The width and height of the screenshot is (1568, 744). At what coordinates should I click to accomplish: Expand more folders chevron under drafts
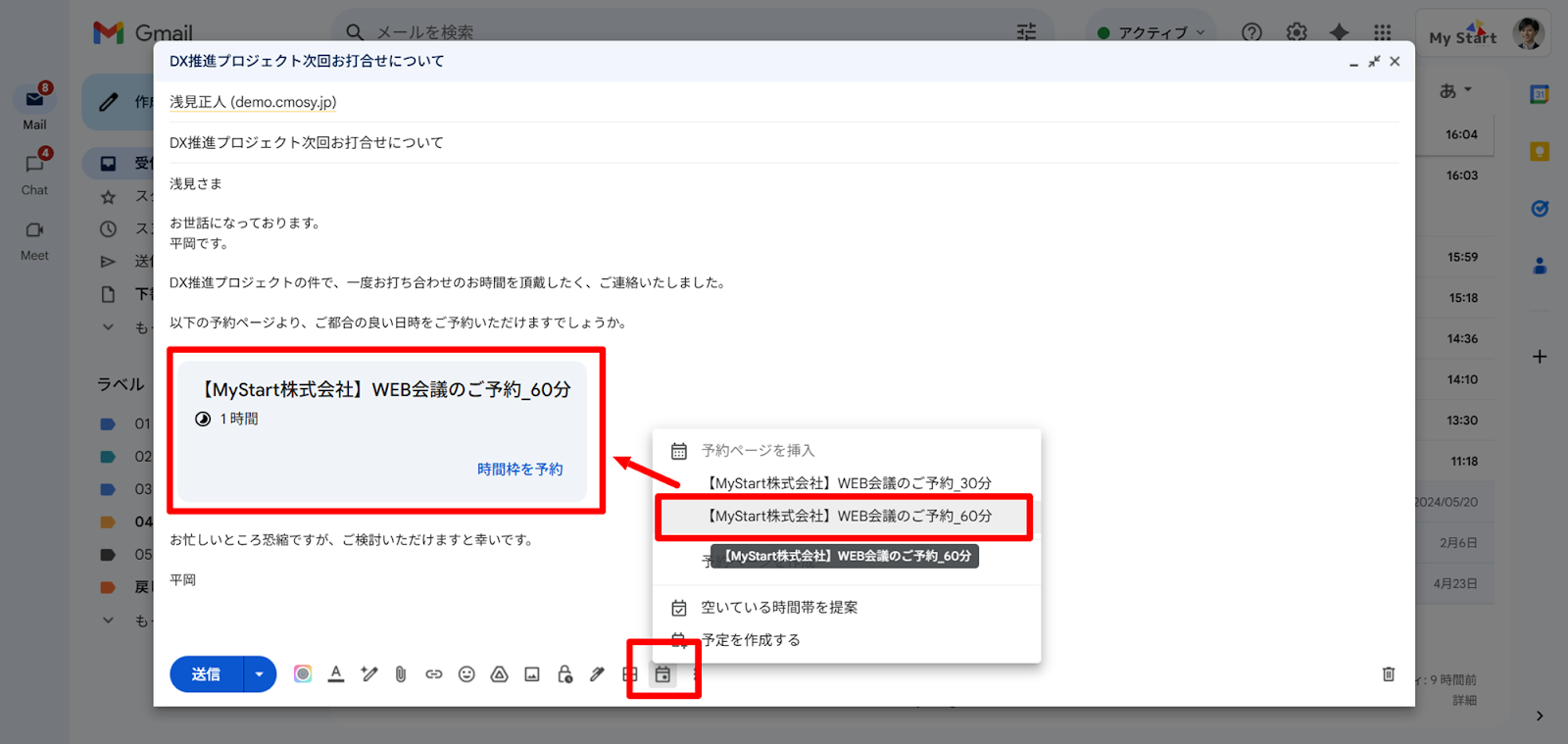[108, 327]
